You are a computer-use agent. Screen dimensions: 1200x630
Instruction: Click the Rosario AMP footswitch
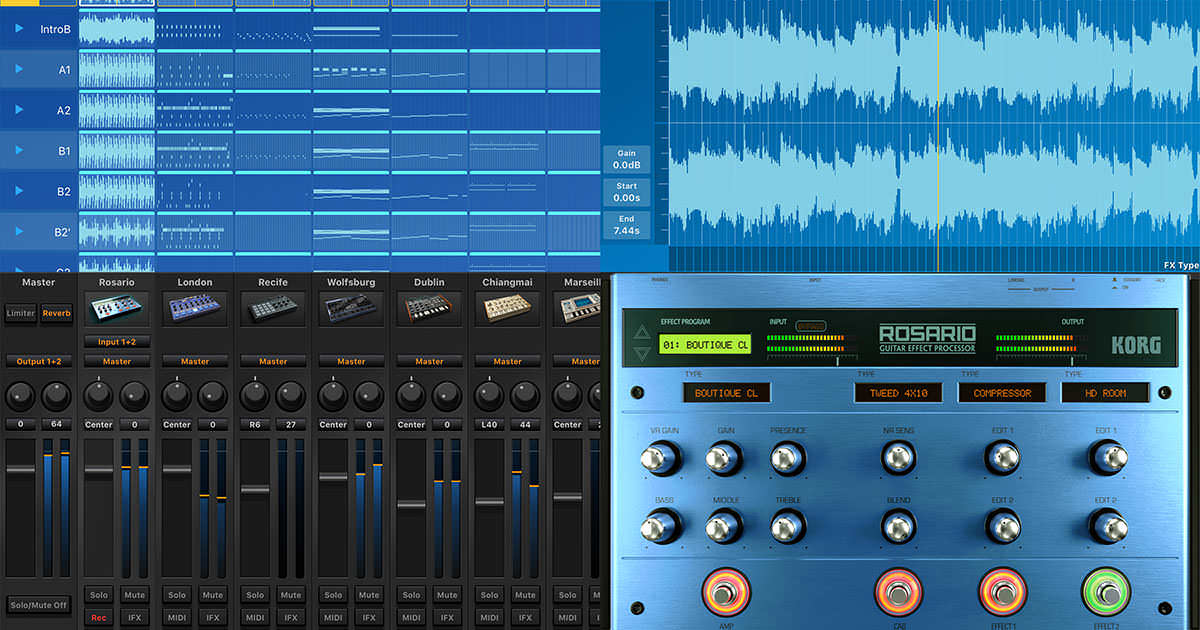(x=726, y=593)
